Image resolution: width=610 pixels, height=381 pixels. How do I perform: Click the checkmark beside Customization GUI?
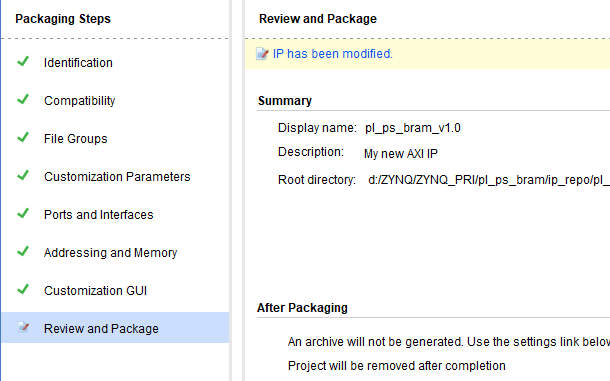point(23,290)
